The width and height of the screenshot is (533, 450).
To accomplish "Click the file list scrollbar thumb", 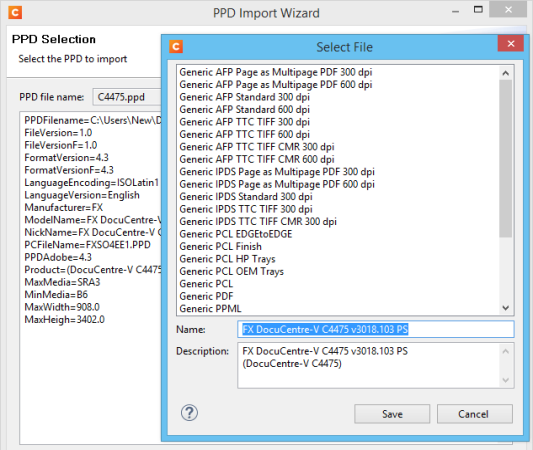I will [x=505, y=158].
